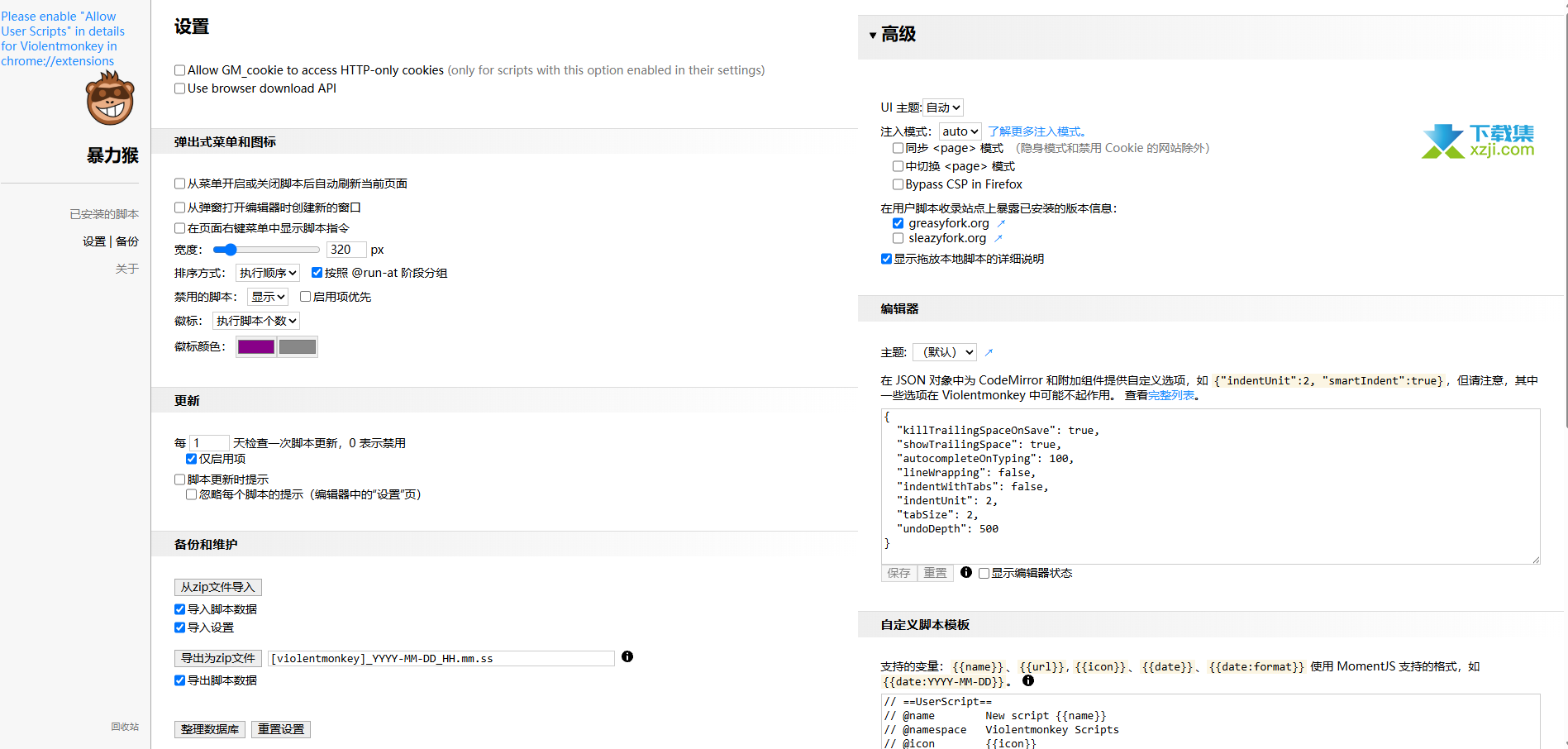Open editor 主题 dropdown showing (默认)

pos(945,352)
